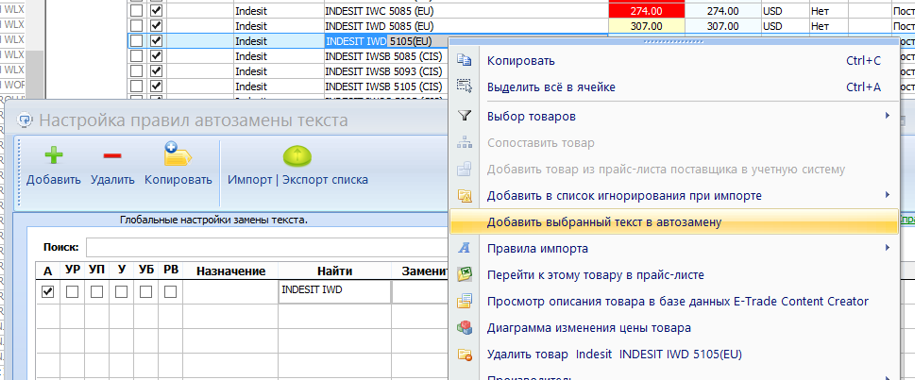This screenshot has width=915, height=380.
Task: Untick the checked box in INDESIT IWD 5085 row
Action: coord(156,26)
